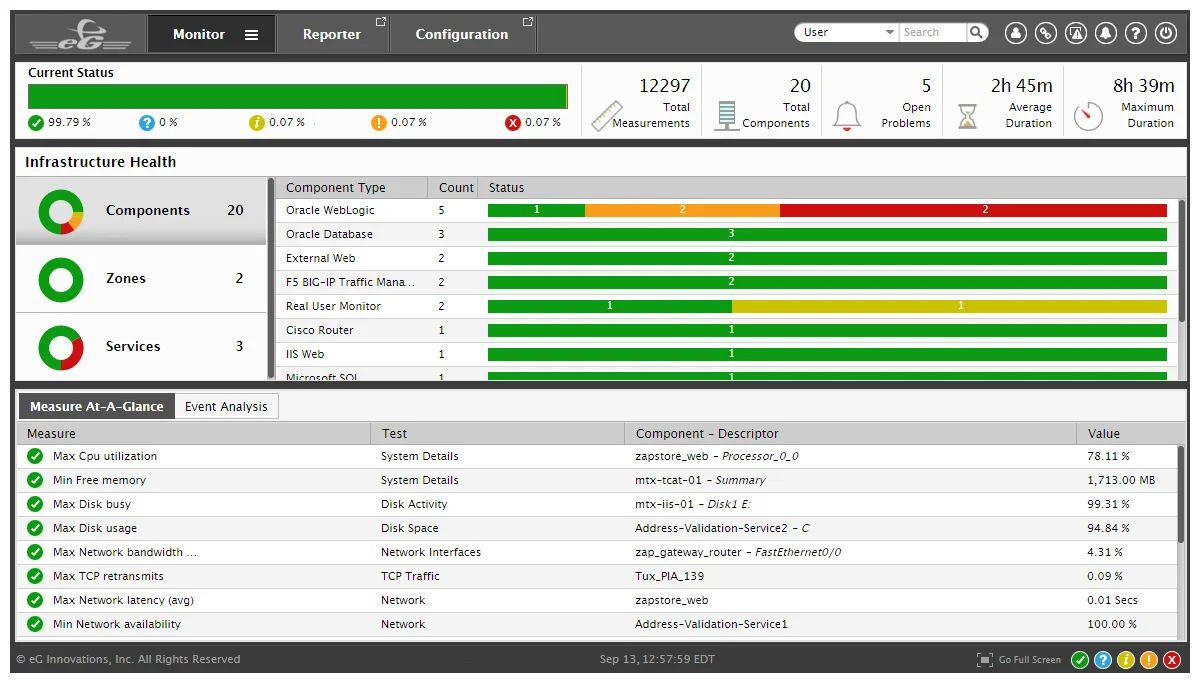
Task: Click the Max Network latency (avg) measure
Action: pos(123,600)
